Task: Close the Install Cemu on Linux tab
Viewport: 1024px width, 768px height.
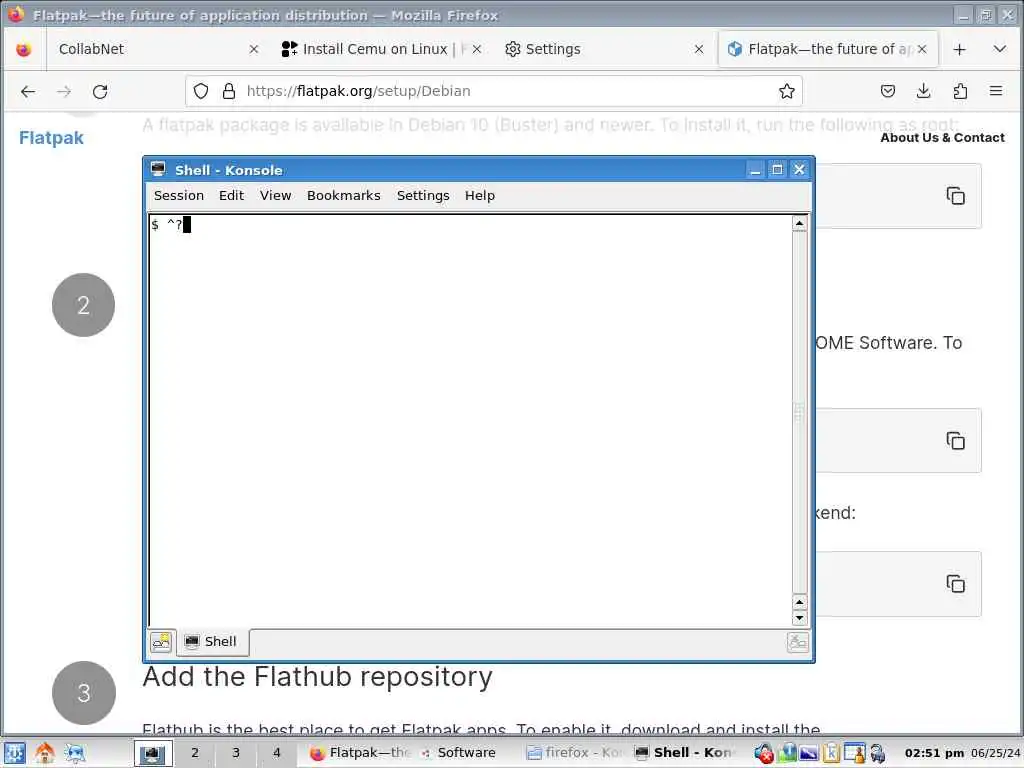Action: point(477,50)
